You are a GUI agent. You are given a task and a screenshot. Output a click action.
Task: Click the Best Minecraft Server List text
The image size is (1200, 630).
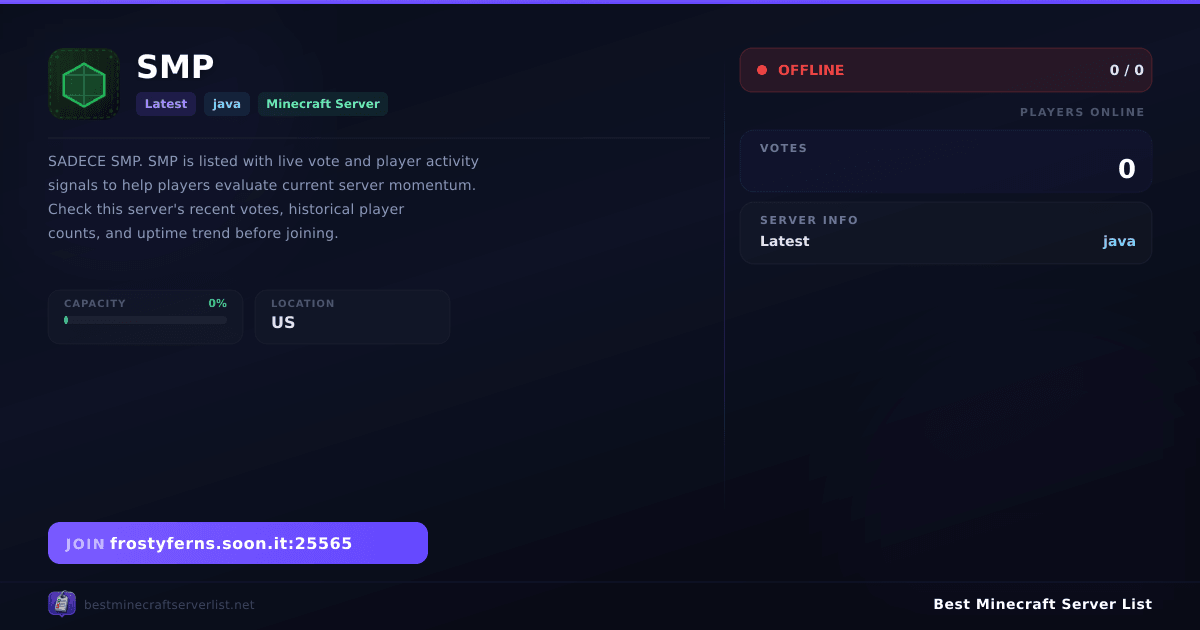[x=1042, y=604]
